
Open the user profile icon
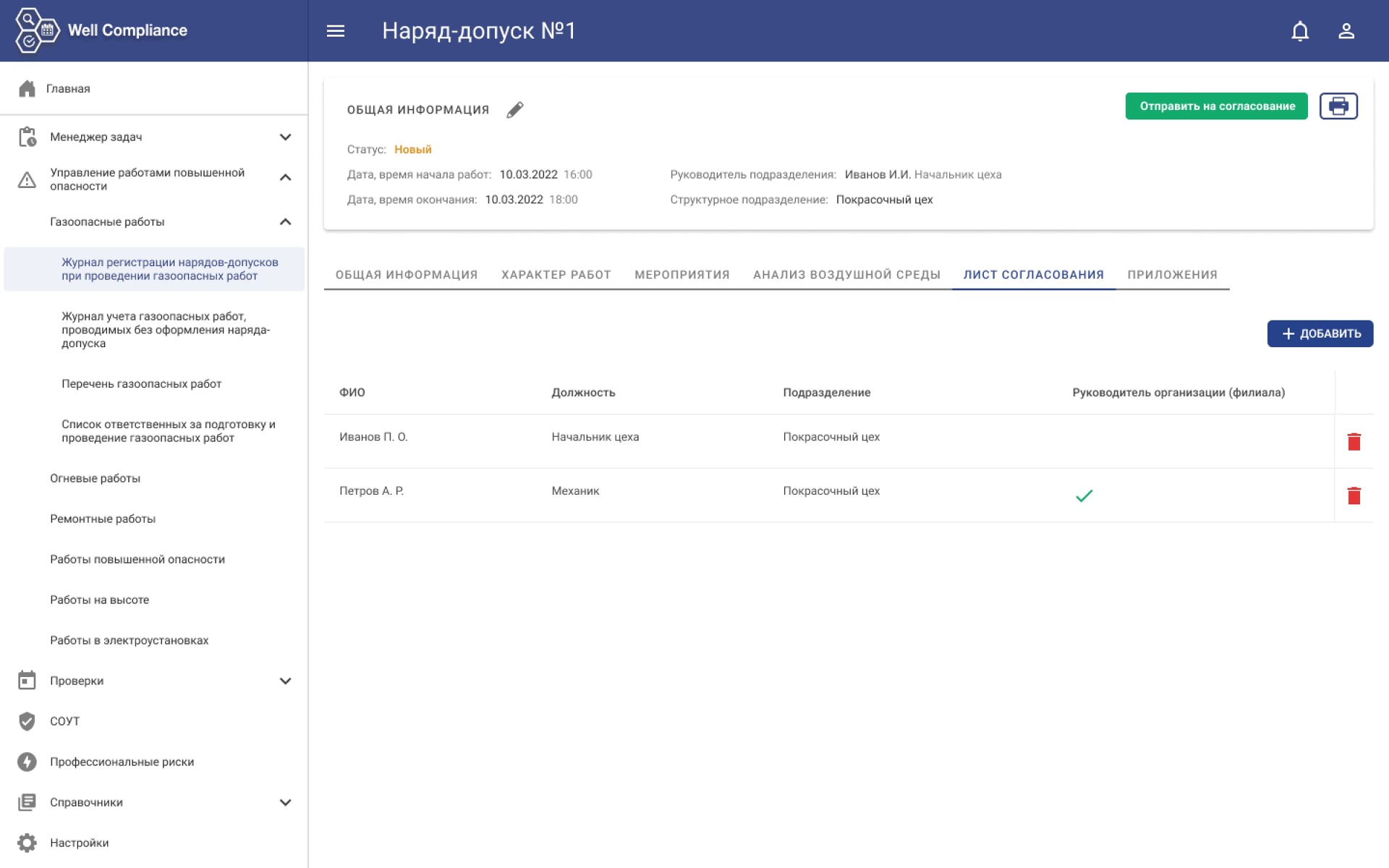click(x=1346, y=31)
